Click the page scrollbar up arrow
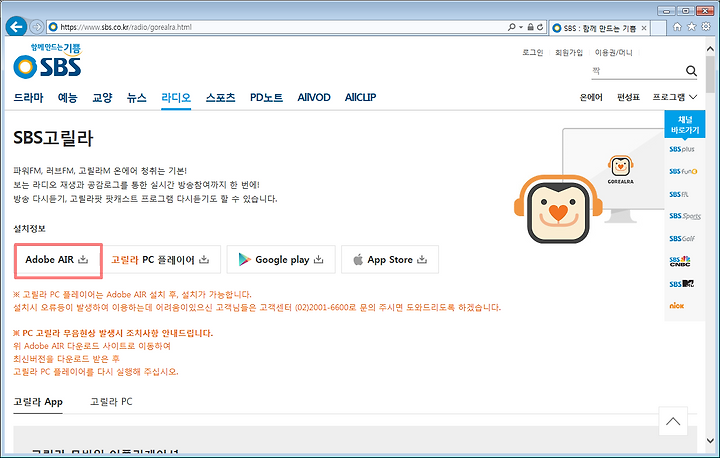Screen dimensions: 720x458 click(710, 49)
